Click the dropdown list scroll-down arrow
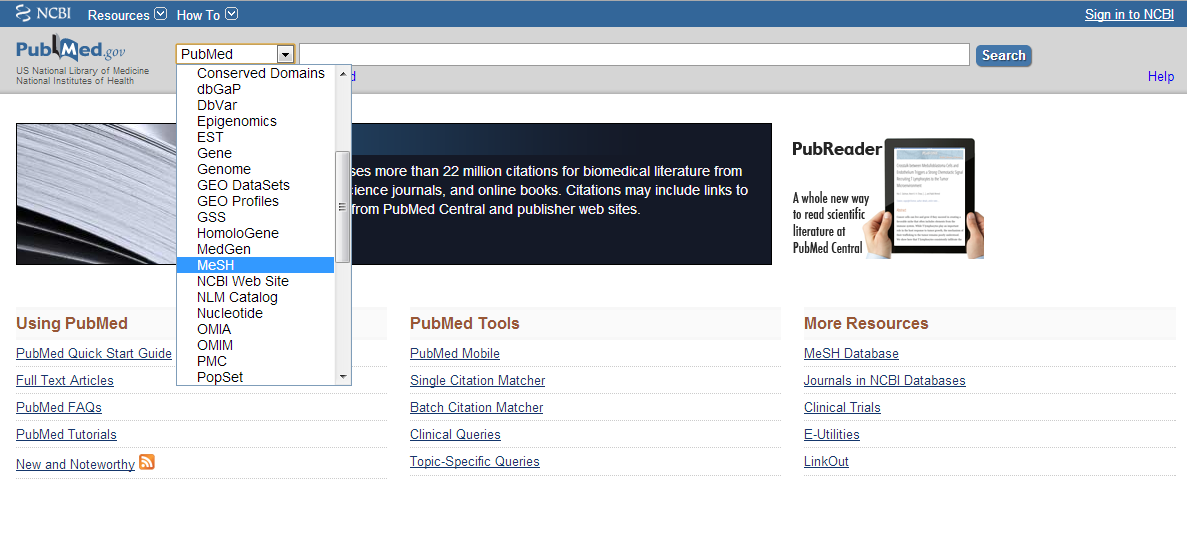This screenshot has height=537, width=1187. coord(343,376)
